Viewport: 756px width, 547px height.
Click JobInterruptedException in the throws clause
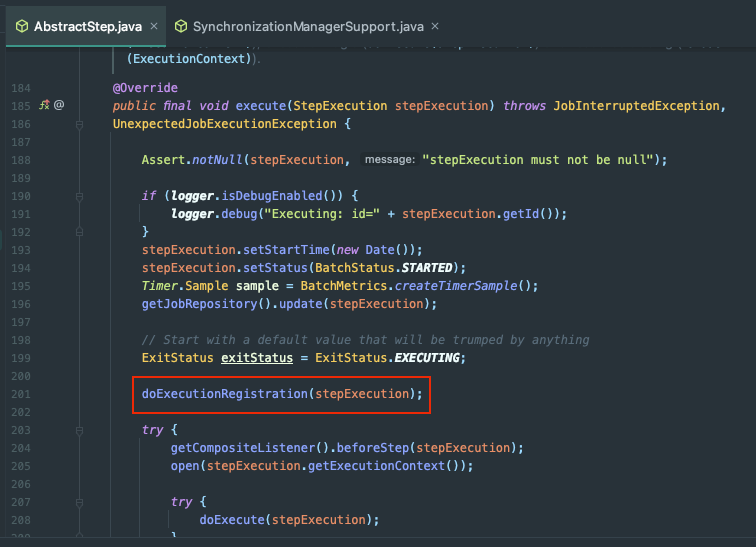pos(636,106)
